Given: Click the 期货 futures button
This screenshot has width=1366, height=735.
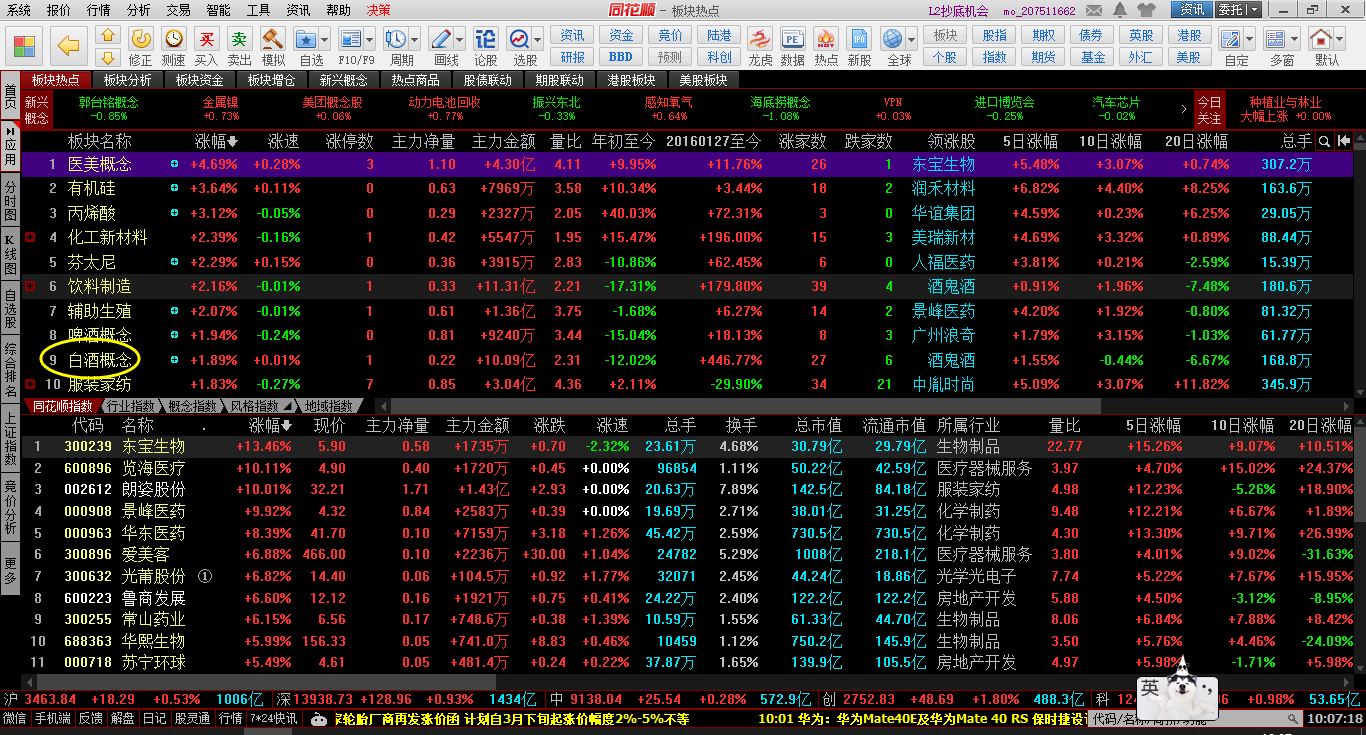Looking at the screenshot, I should [x=1044, y=57].
